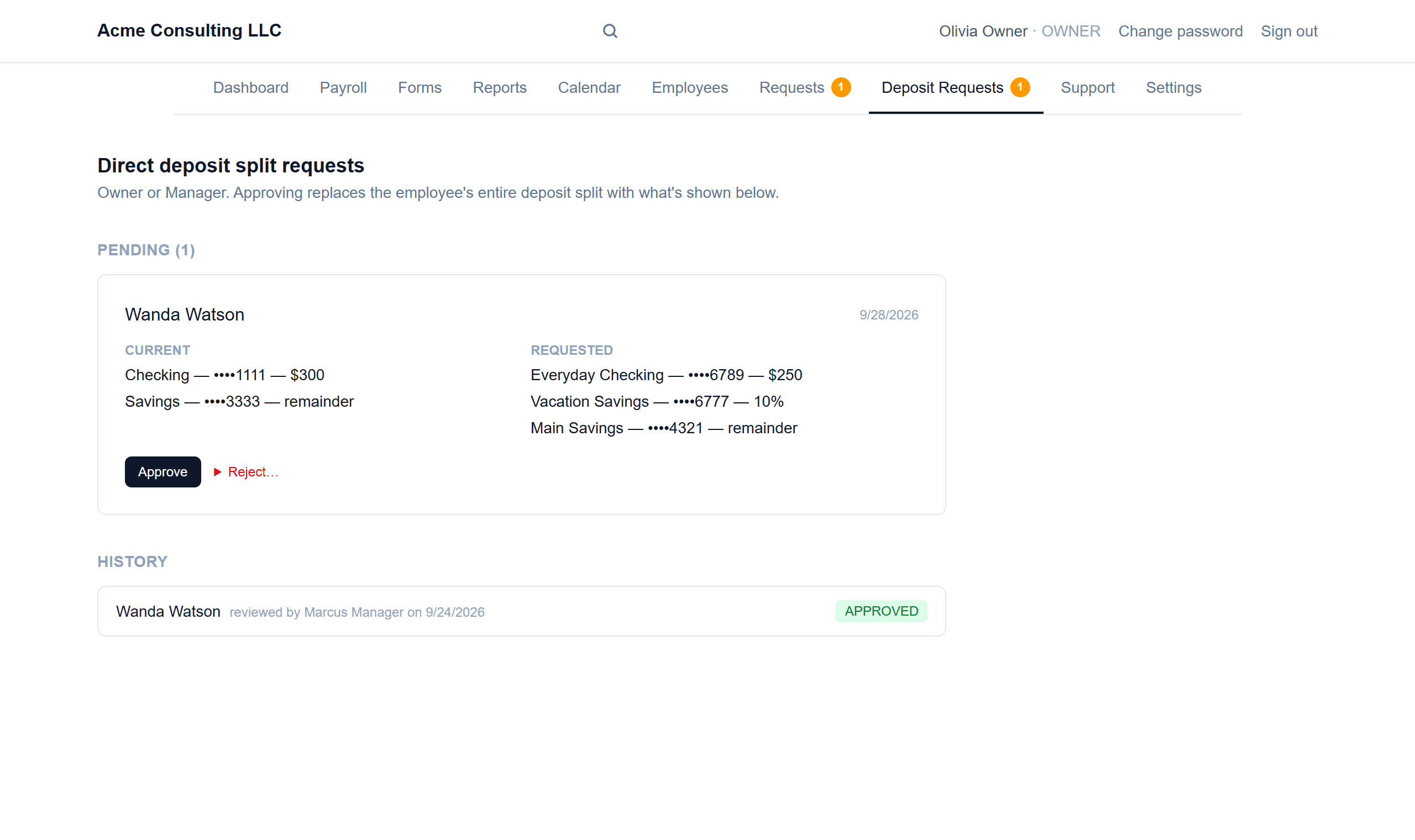Click the OWNER role label

point(1071,31)
